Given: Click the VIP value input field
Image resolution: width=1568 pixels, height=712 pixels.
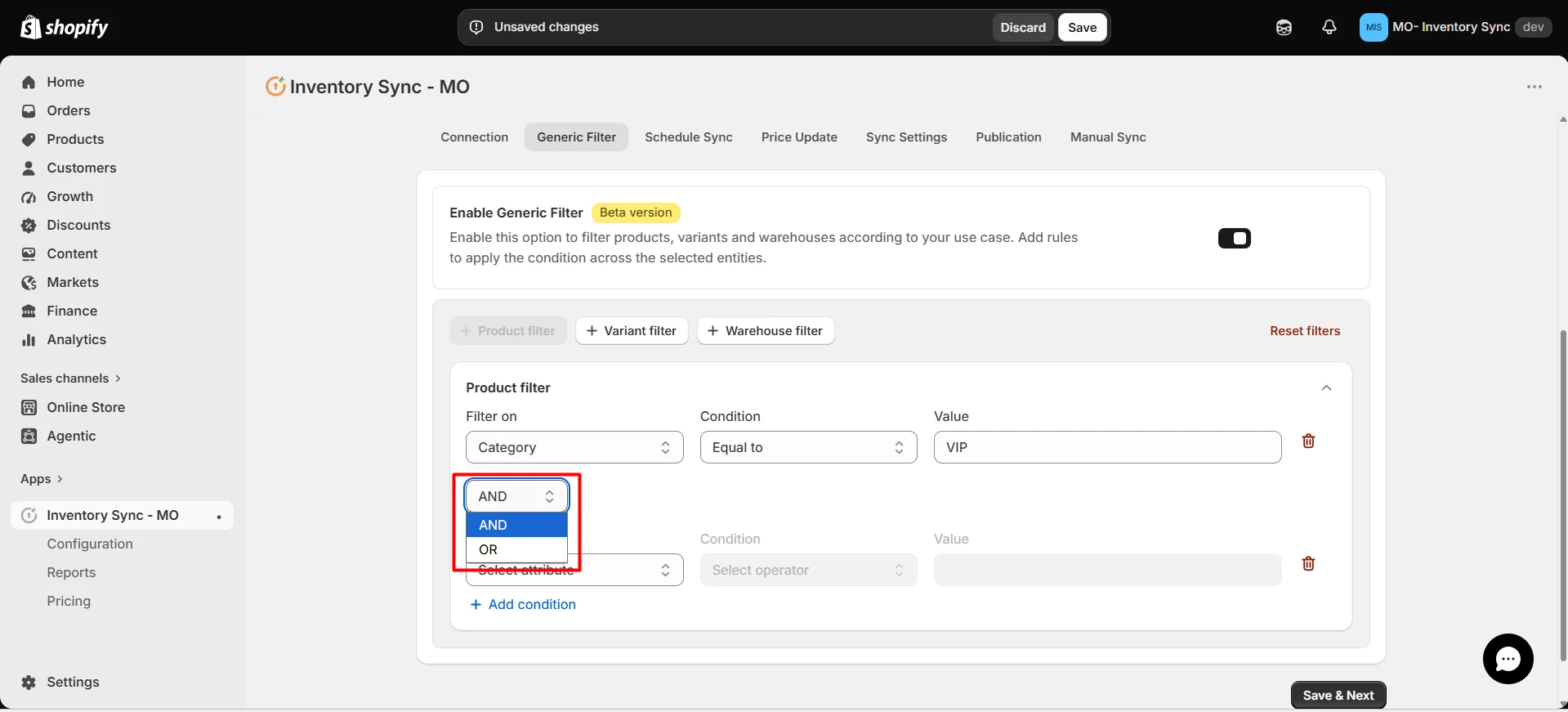Looking at the screenshot, I should [1107, 447].
